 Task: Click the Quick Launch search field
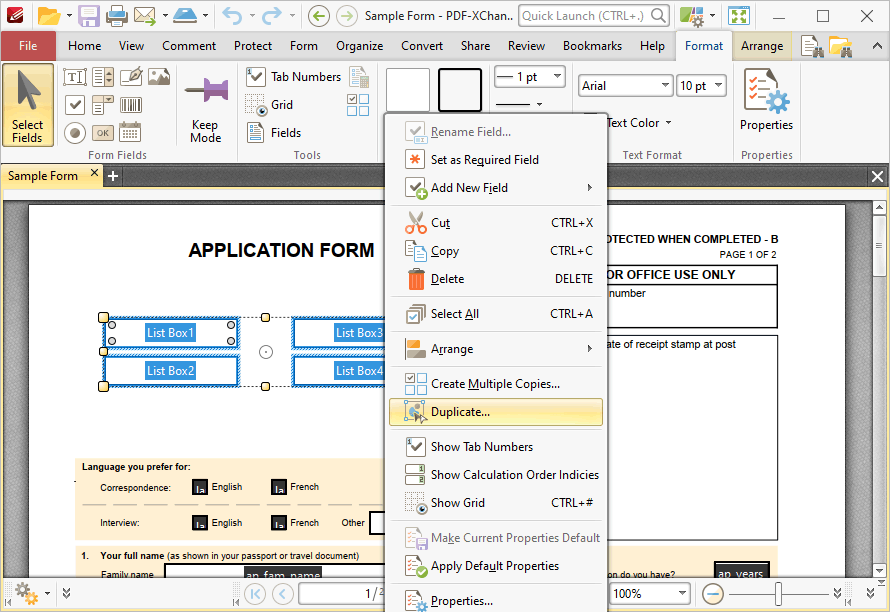click(x=593, y=16)
